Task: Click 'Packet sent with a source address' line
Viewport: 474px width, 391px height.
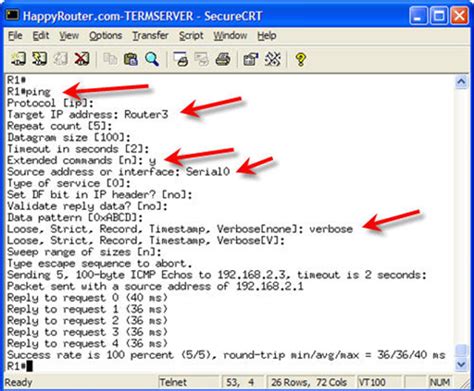Action: click(x=155, y=286)
